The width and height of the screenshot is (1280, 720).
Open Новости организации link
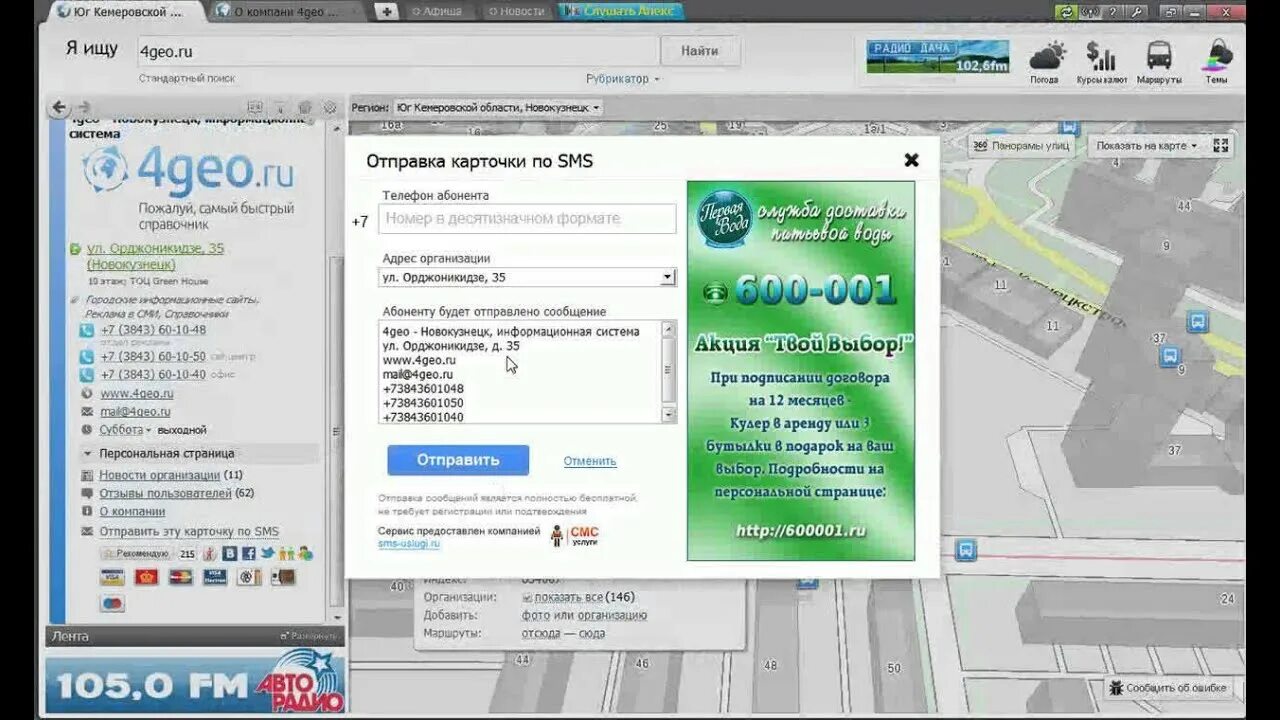pyautogui.click(x=159, y=475)
